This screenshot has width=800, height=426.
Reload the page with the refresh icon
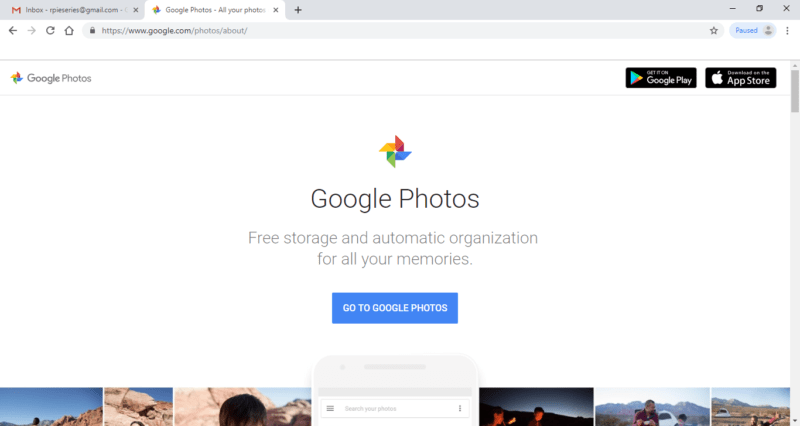click(x=50, y=31)
